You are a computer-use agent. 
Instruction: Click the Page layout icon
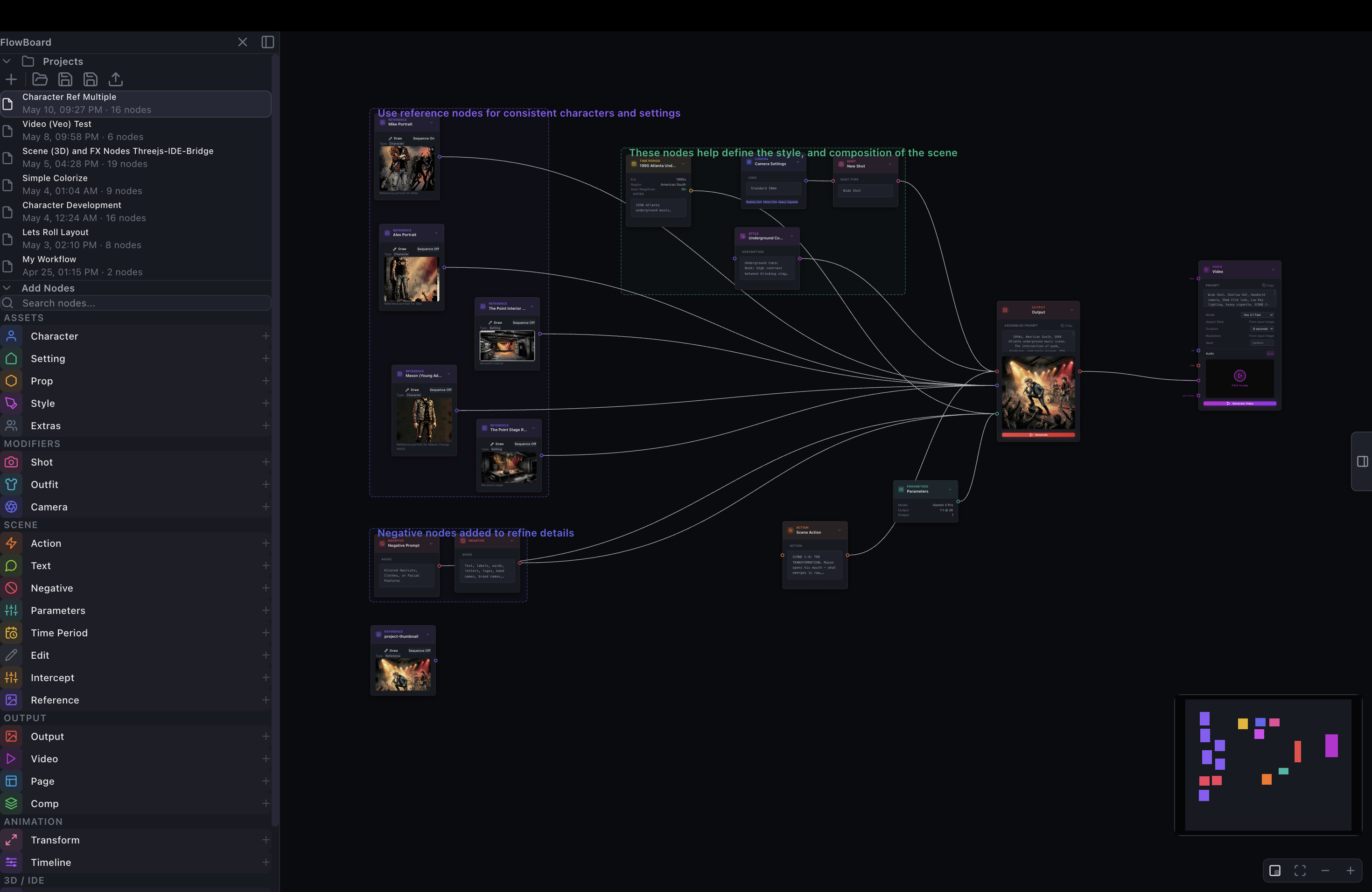tap(12, 781)
